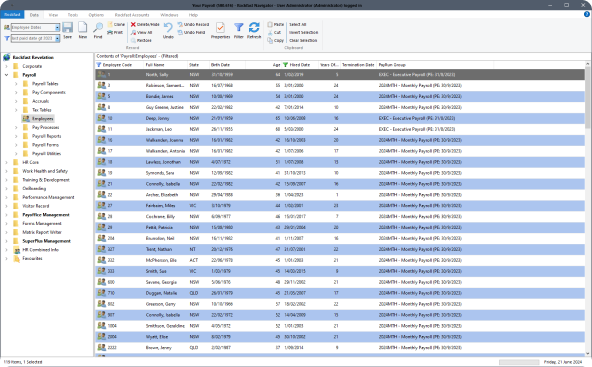Click the Copy icon
Screen dimensions: 592x367
(x=270, y=40)
